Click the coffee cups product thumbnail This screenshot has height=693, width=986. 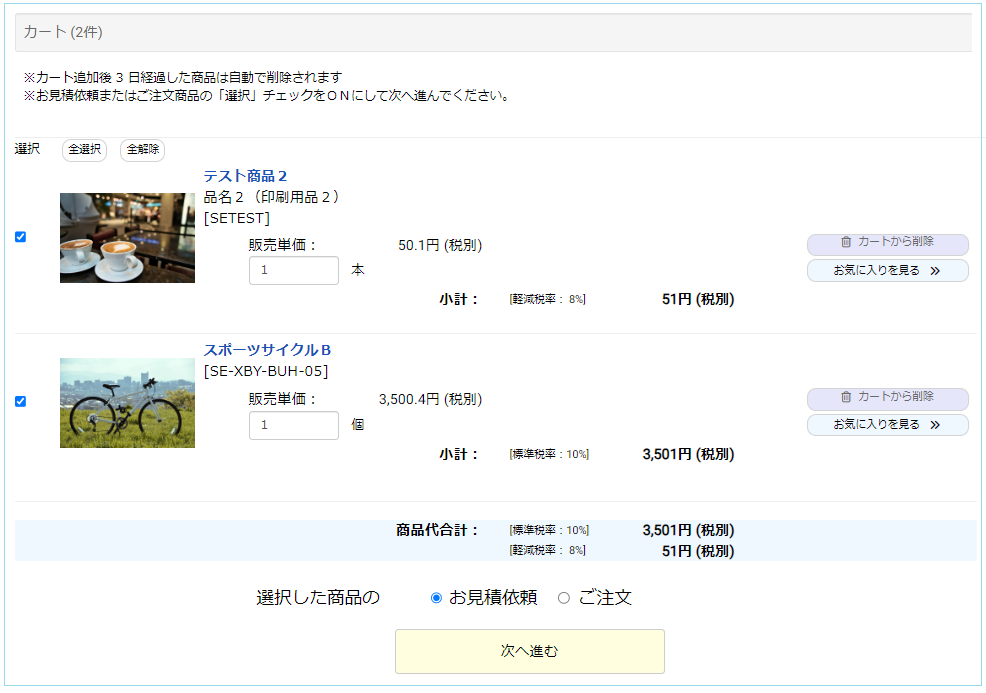pos(127,238)
